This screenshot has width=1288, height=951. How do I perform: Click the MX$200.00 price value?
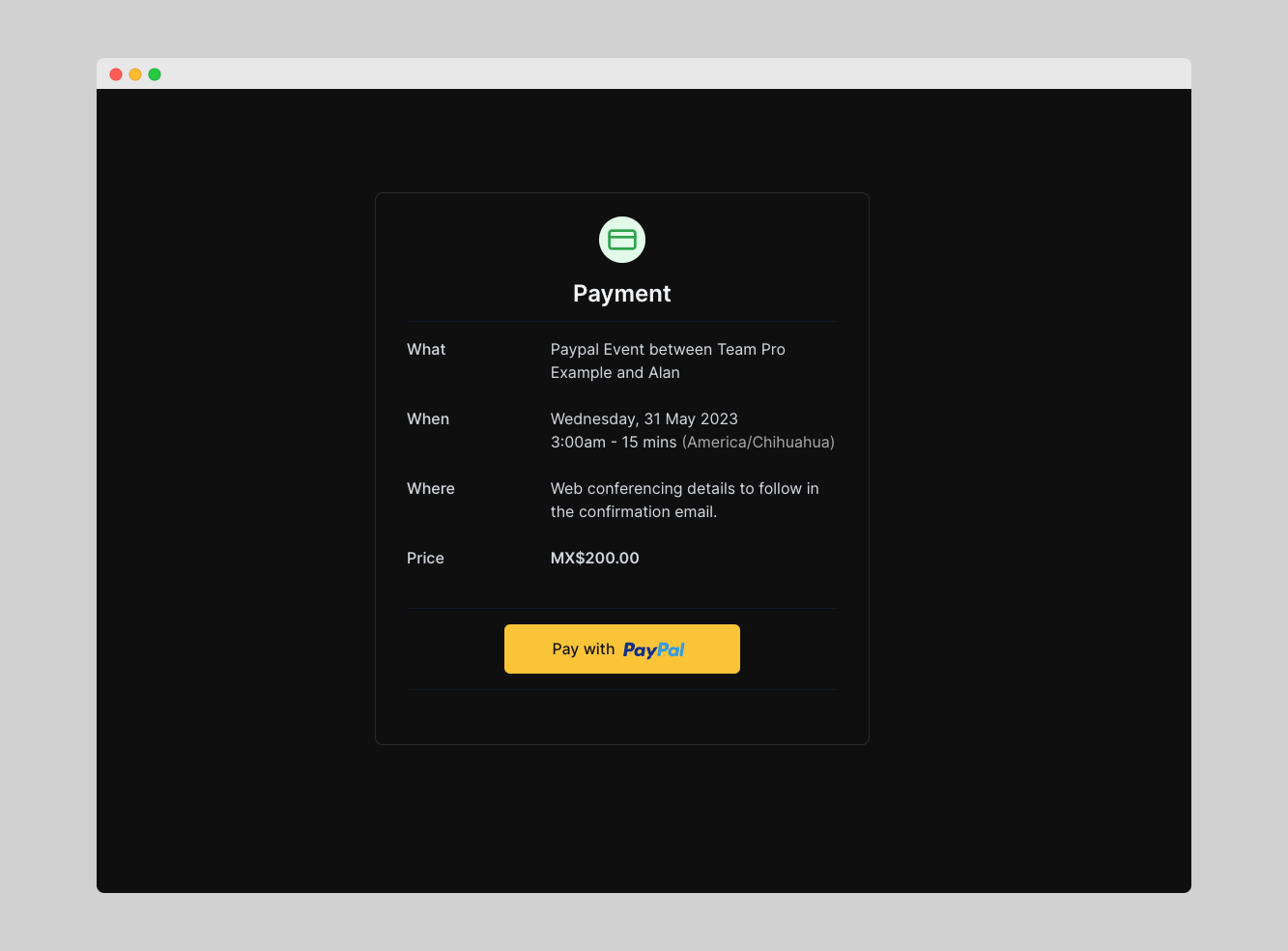pyautogui.click(x=594, y=558)
